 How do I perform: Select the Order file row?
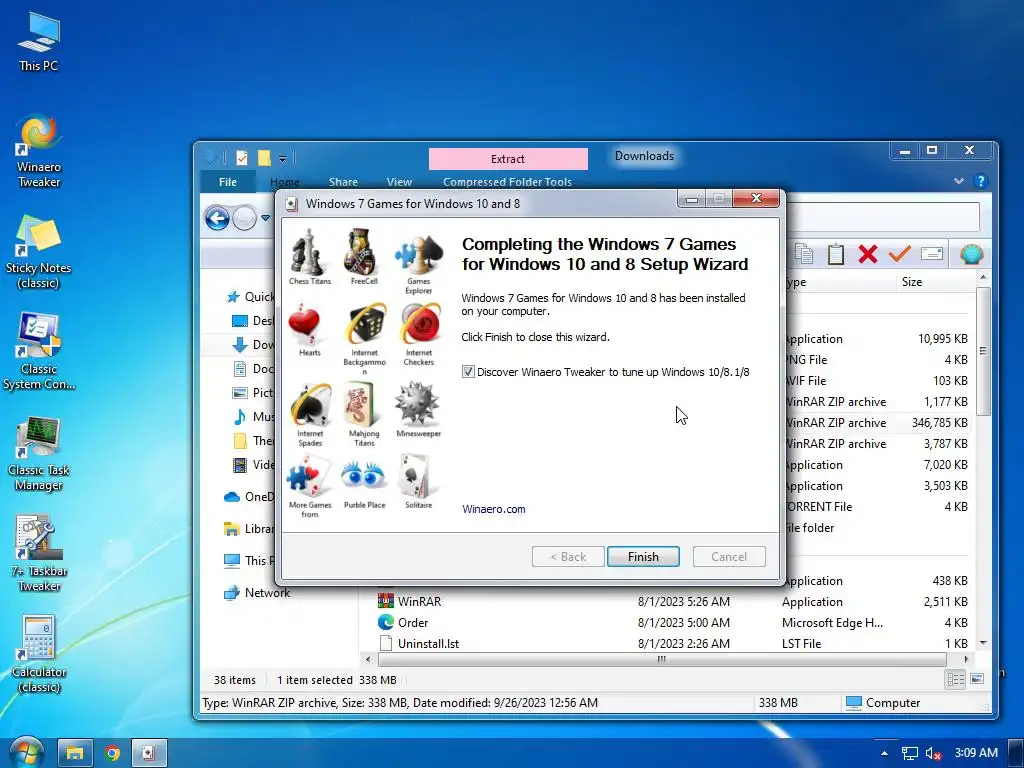pos(673,622)
